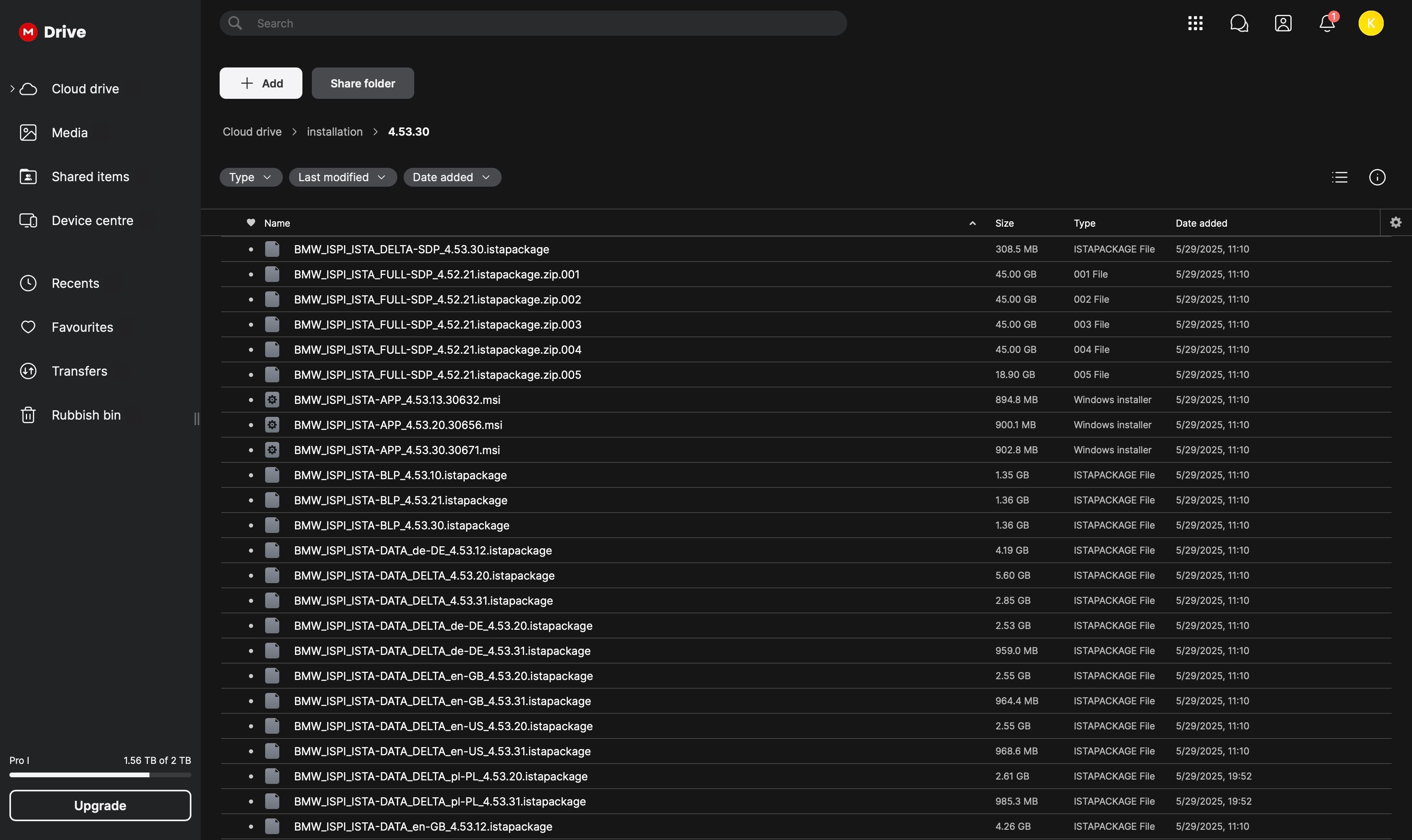The height and width of the screenshot is (840, 1412).
Task: Click the storage usage progress bar
Action: (100, 775)
